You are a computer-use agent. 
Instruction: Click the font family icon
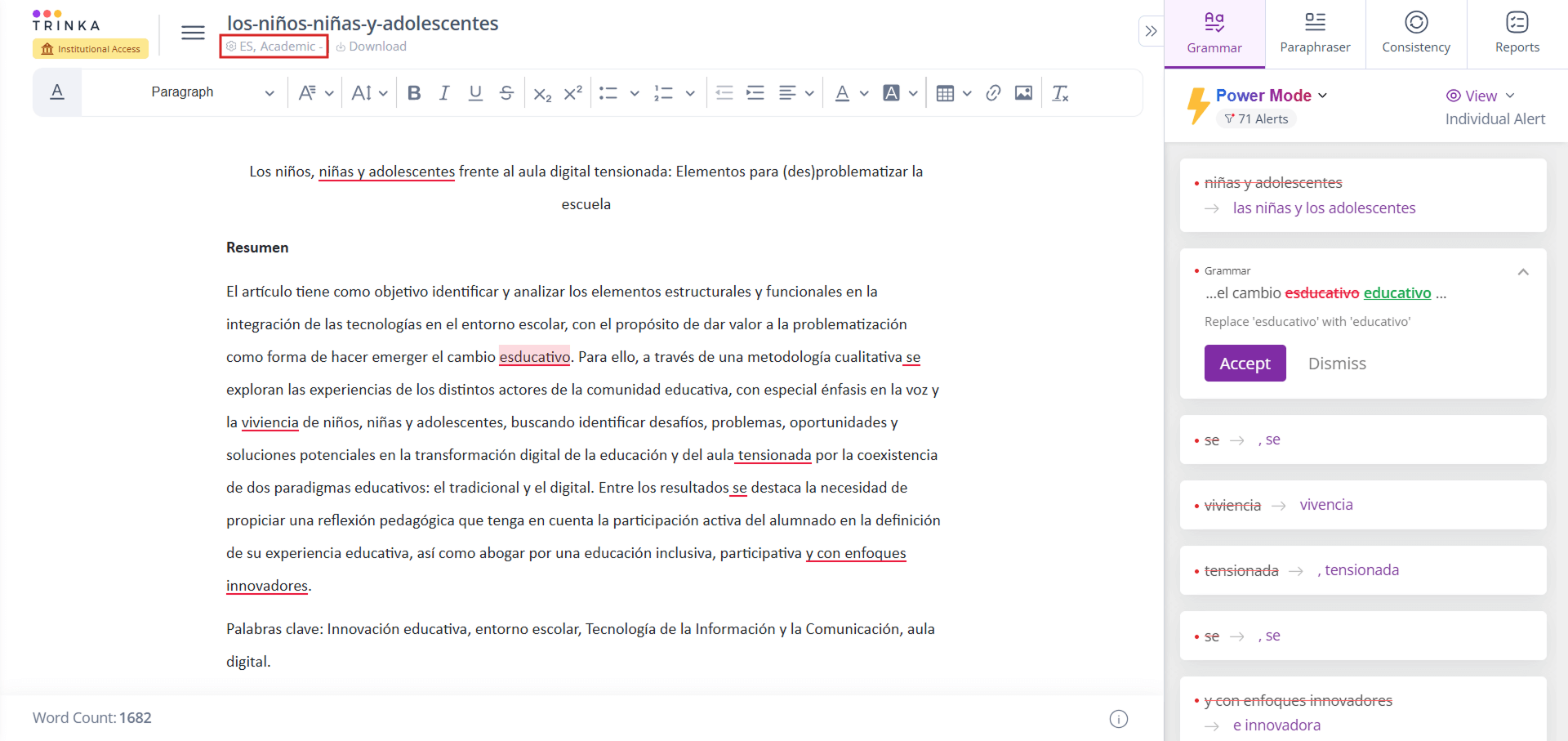[307, 93]
